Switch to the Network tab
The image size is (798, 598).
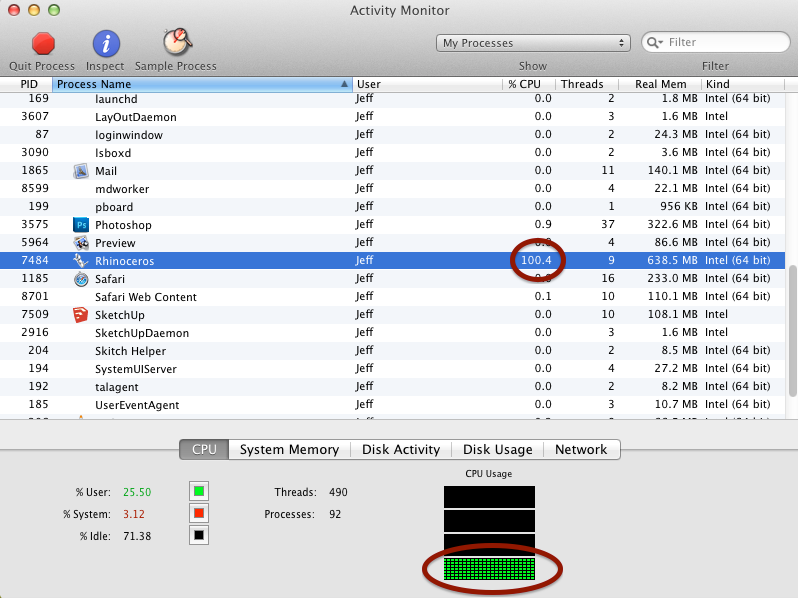(581, 449)
